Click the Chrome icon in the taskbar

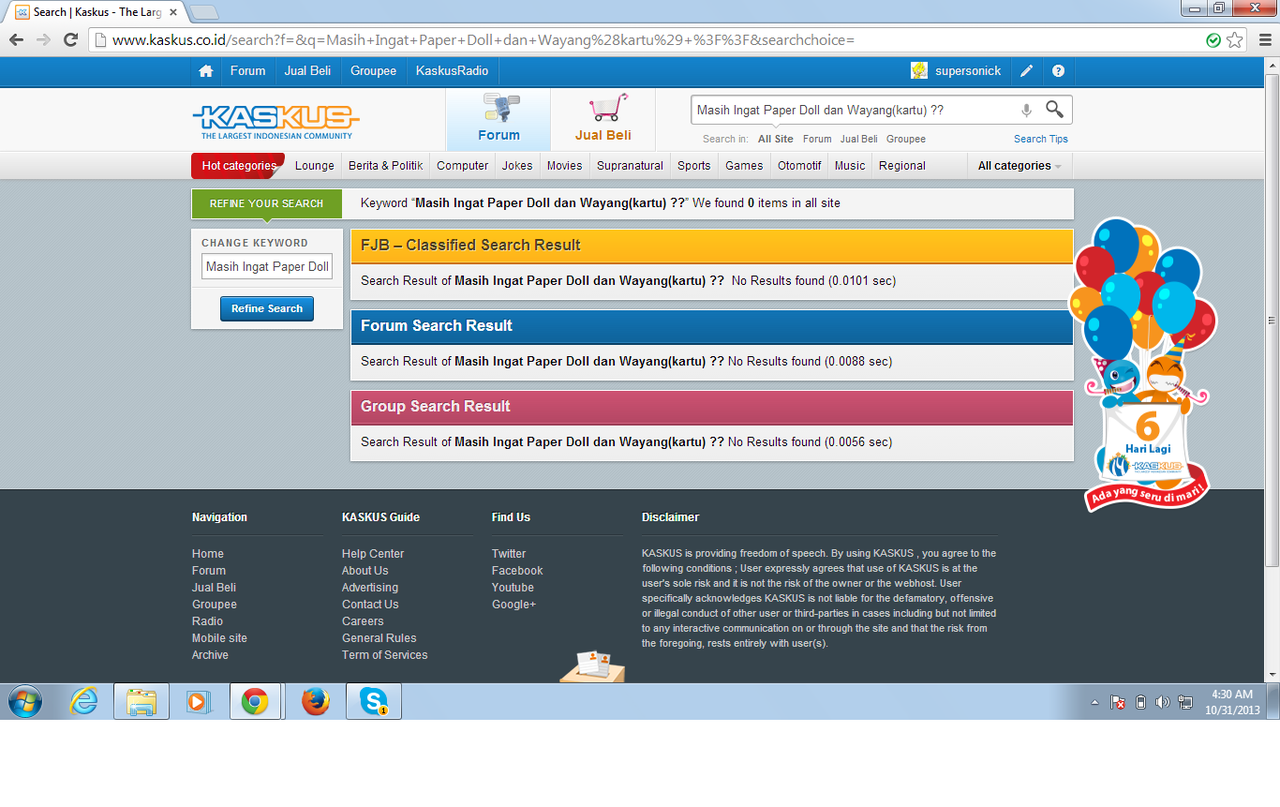255,702
